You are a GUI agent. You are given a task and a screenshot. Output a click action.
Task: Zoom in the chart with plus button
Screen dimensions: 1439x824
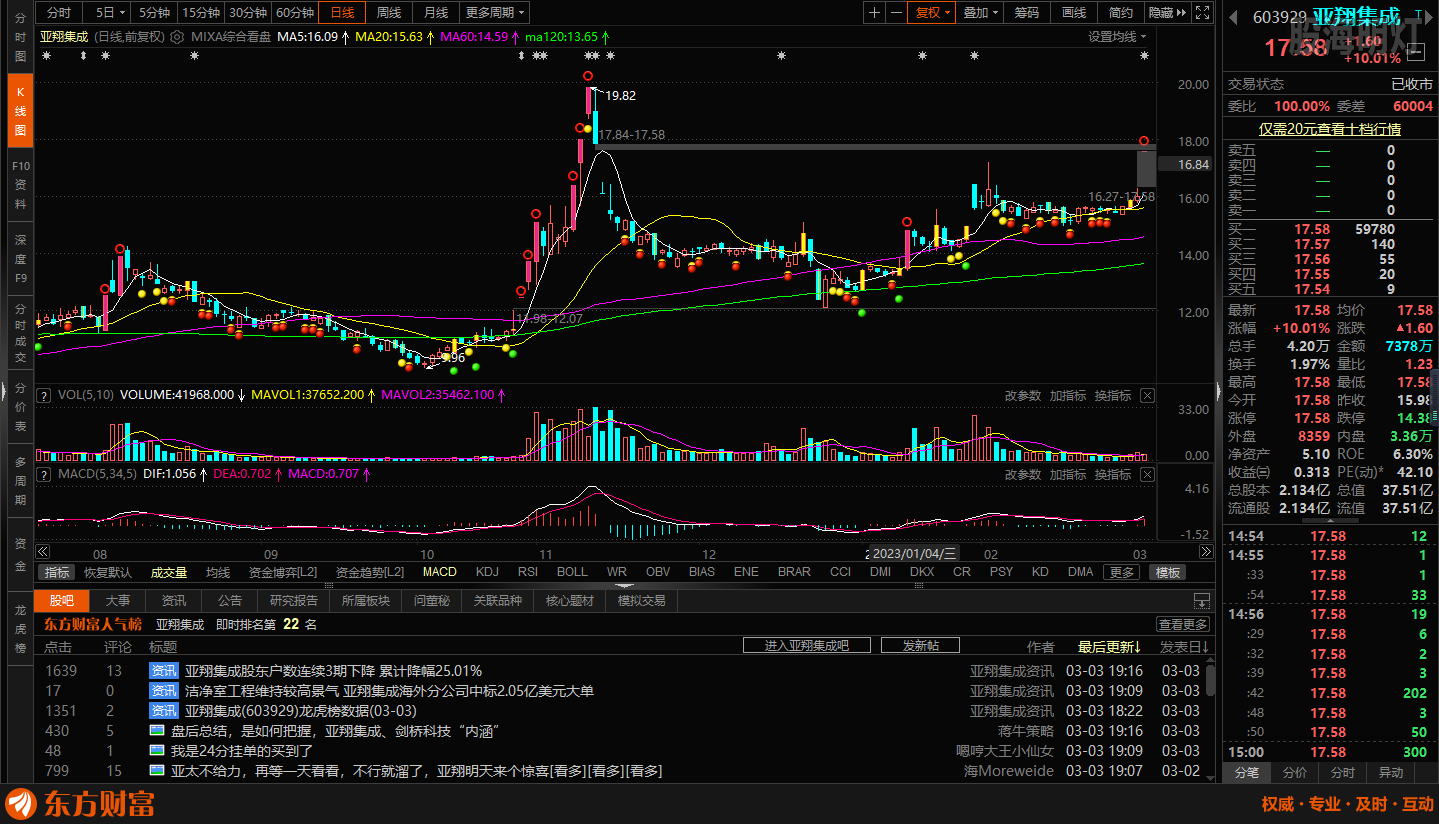click(x=875, y=13)
